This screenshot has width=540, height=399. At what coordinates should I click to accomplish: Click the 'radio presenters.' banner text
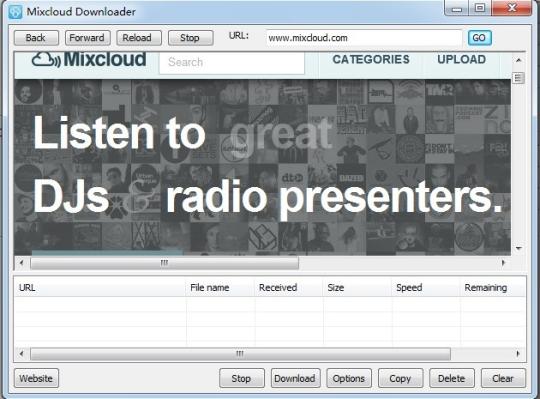point(334,199)
